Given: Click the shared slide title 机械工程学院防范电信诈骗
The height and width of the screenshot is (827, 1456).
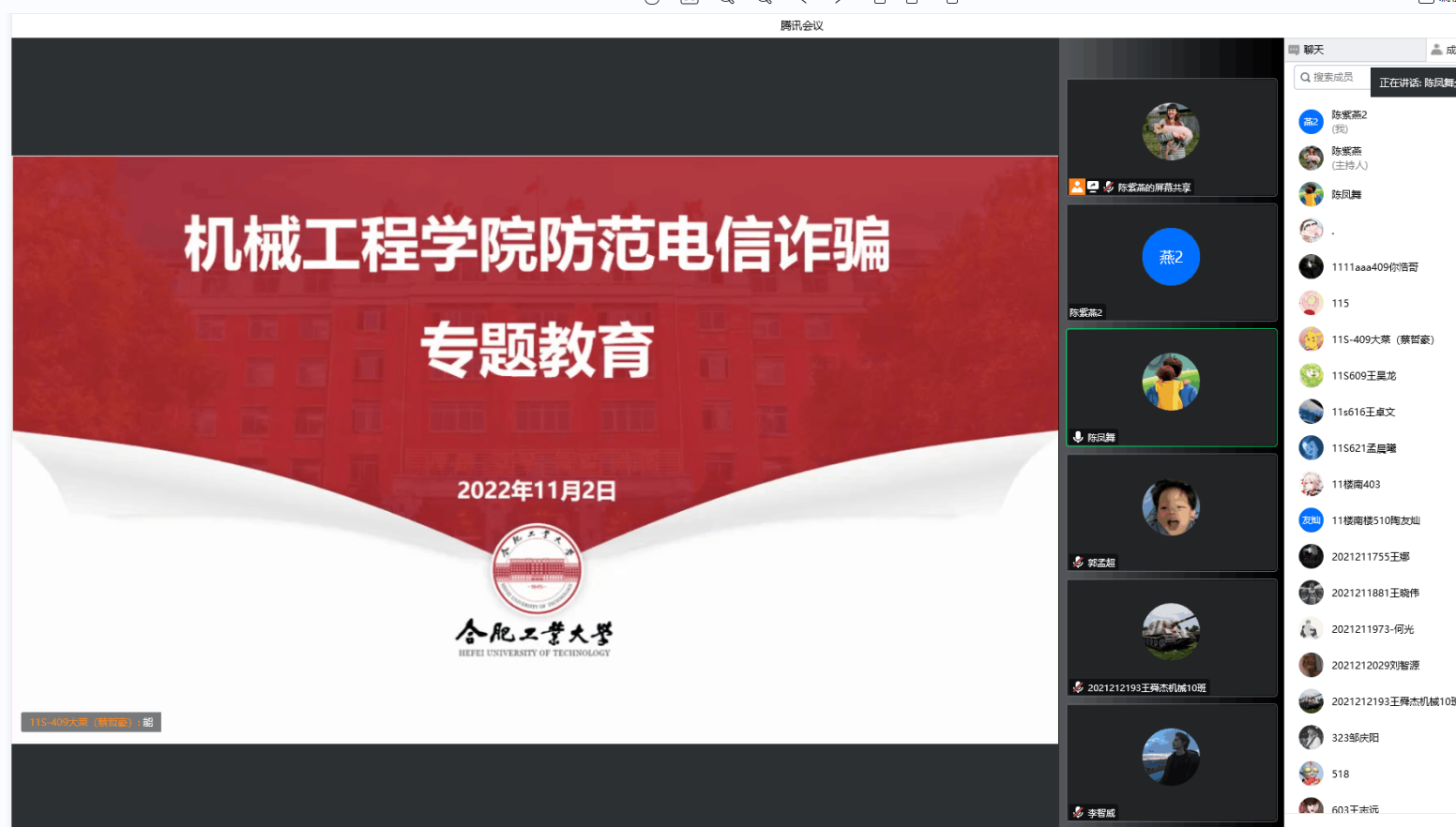Looking at the screenshot, I should pyautogui.click(x=537, y=244).
